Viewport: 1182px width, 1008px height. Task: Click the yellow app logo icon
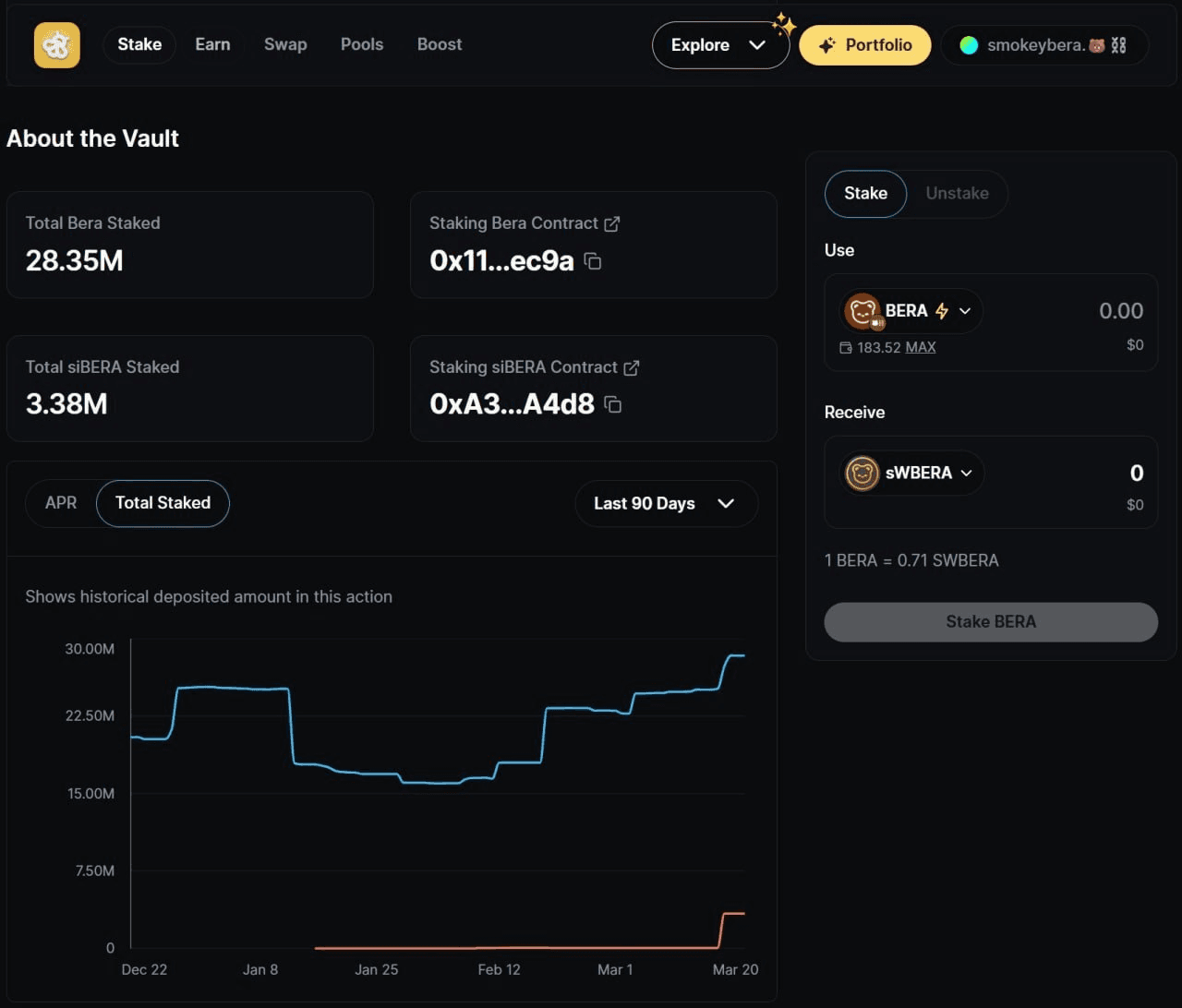(x=57, y=45)
